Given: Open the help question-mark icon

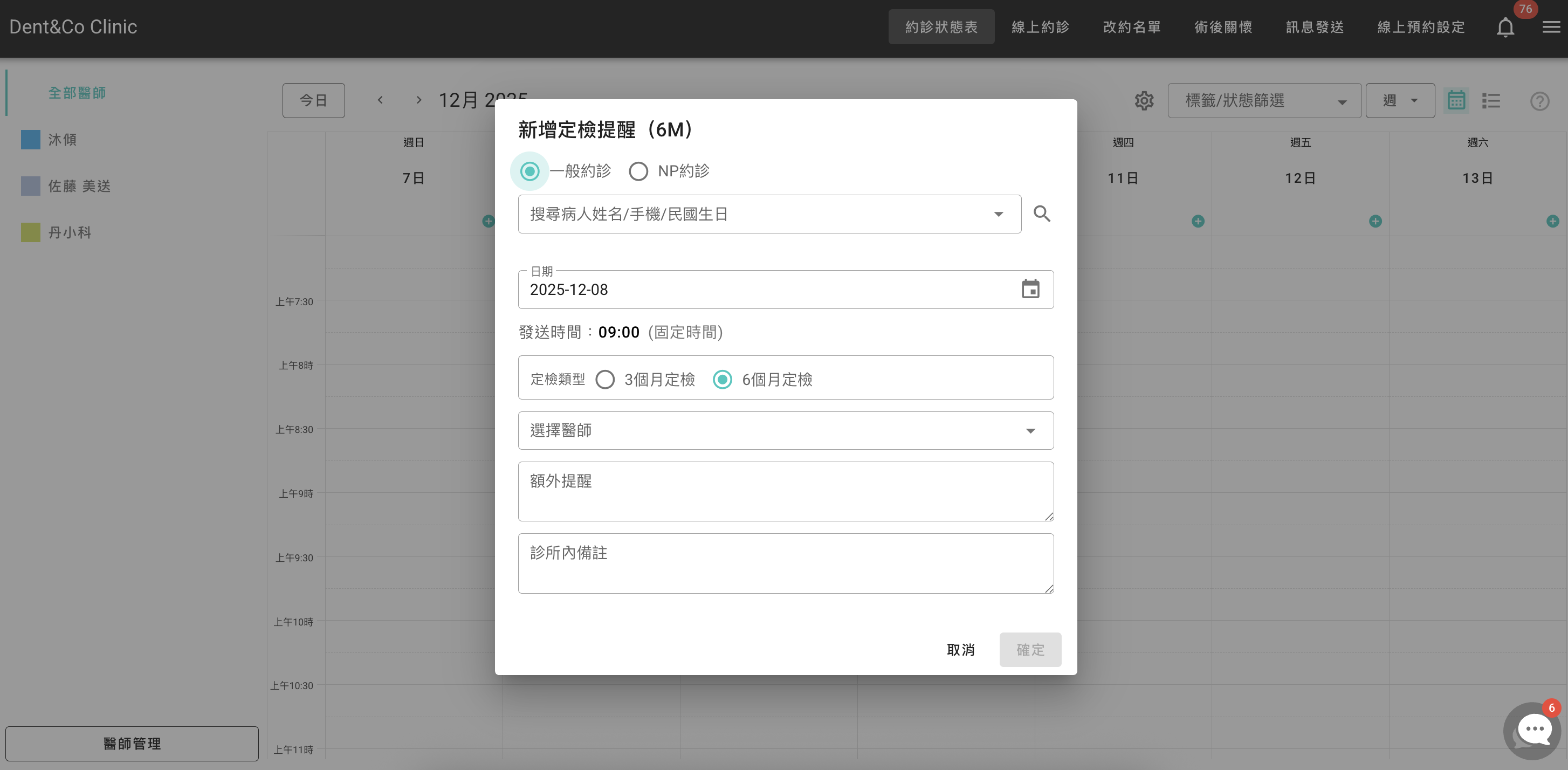Looking at the screenshot, I should tap(1539, 101).
